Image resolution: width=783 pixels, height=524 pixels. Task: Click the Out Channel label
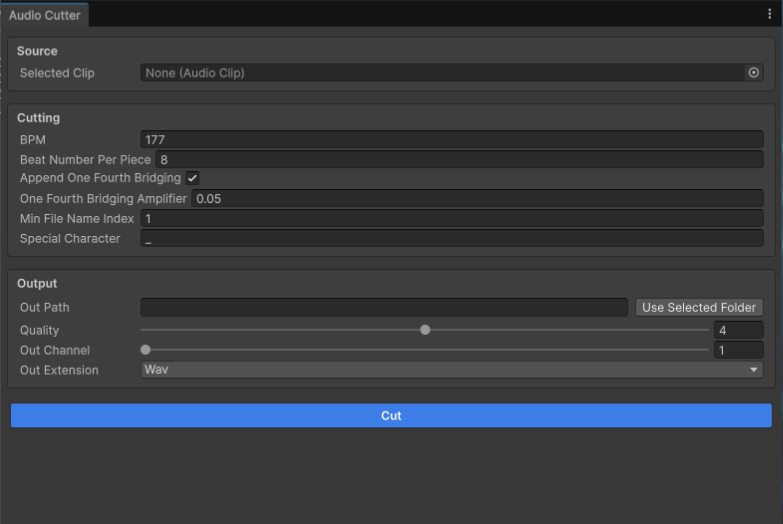coord(55,350)
